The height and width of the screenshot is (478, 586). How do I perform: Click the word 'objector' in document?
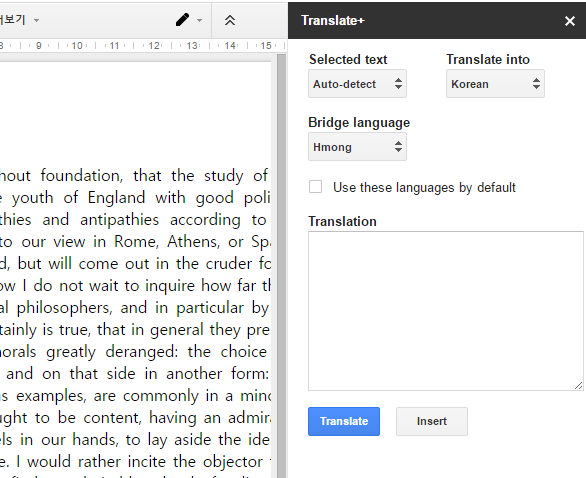coord(233,462)
